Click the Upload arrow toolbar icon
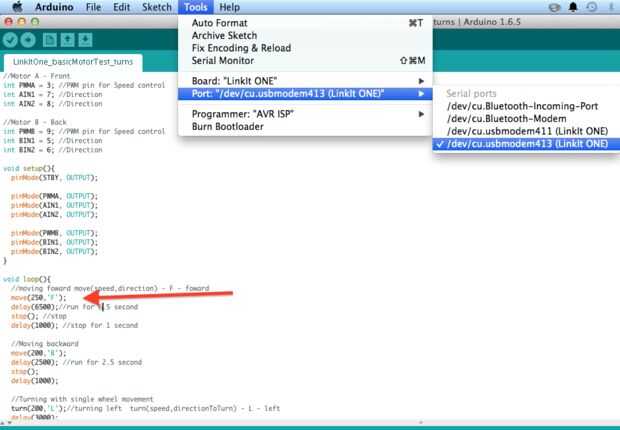This screenshot has width=620, height=430. pyautogui.click(x=28, y=40)
